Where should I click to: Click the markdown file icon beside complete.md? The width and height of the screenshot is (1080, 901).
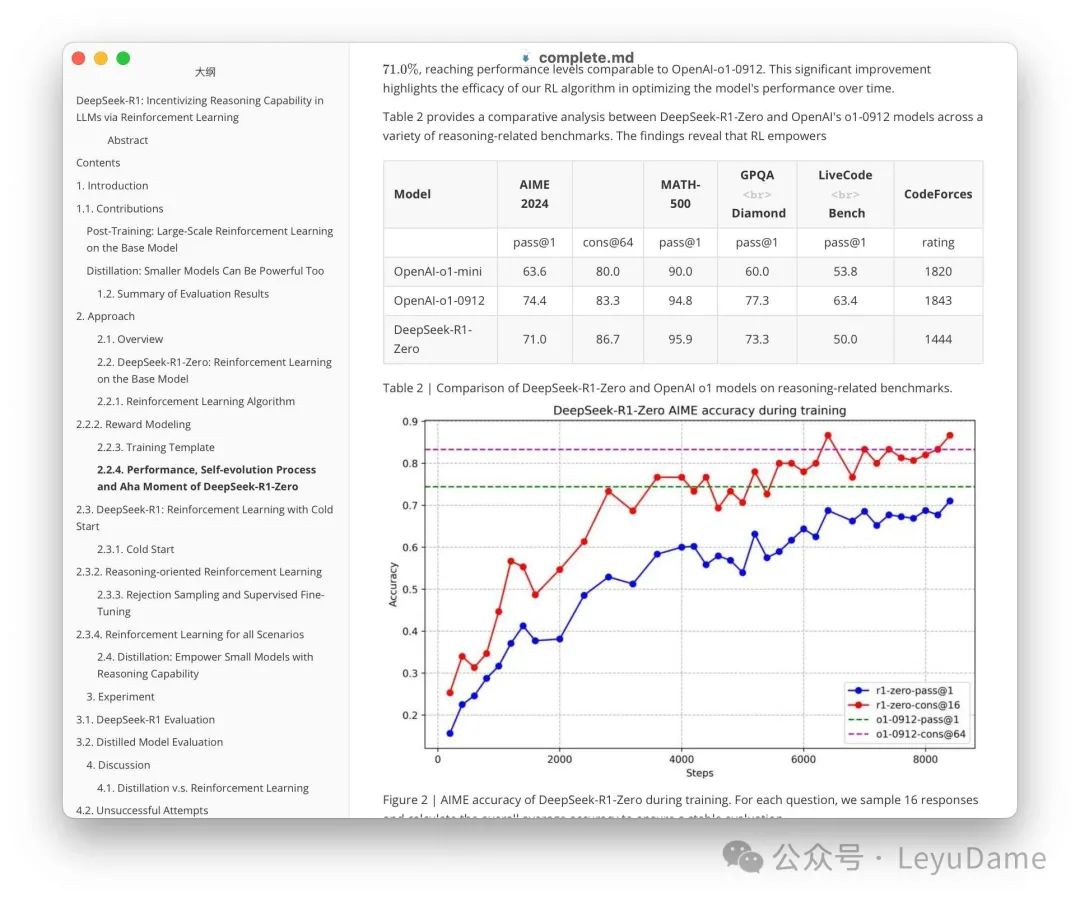(526, 57)
